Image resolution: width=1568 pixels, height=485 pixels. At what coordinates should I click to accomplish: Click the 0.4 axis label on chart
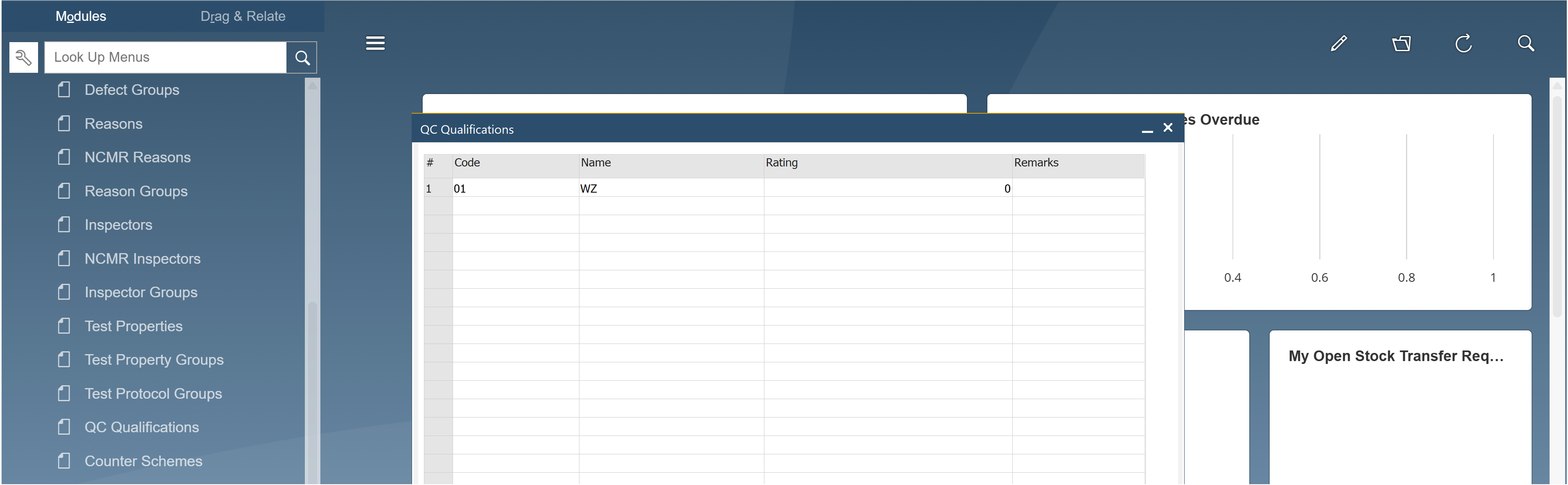tap(1232, 278)
